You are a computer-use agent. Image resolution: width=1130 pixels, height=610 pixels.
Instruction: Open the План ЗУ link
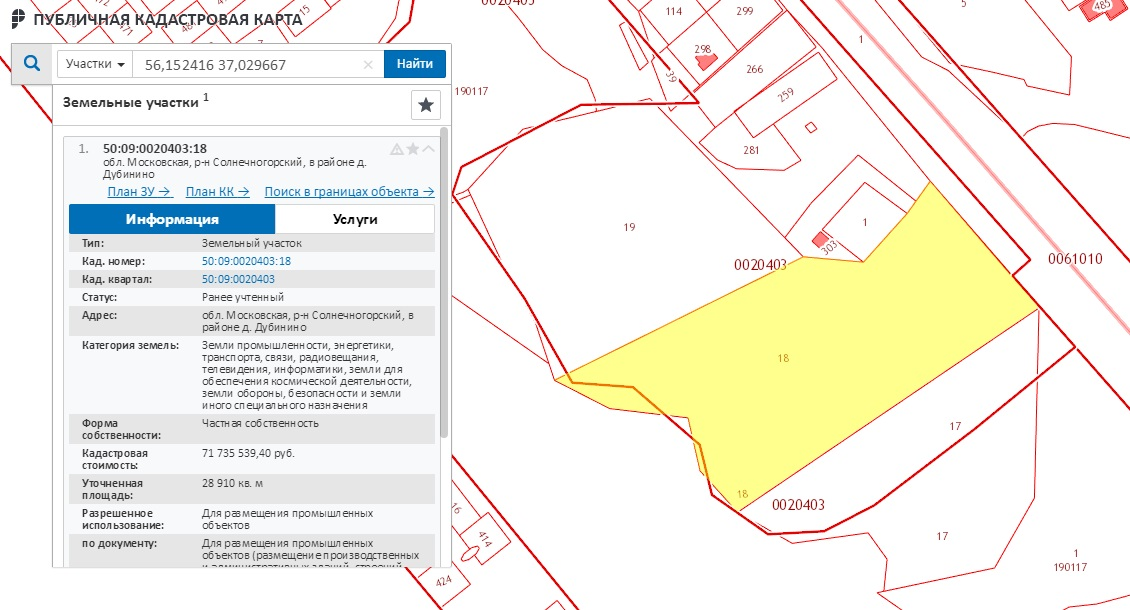139,192
